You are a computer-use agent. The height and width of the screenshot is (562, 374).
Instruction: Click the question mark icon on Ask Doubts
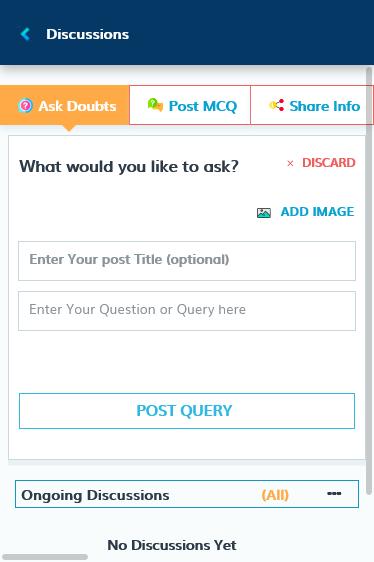[25, 106]
